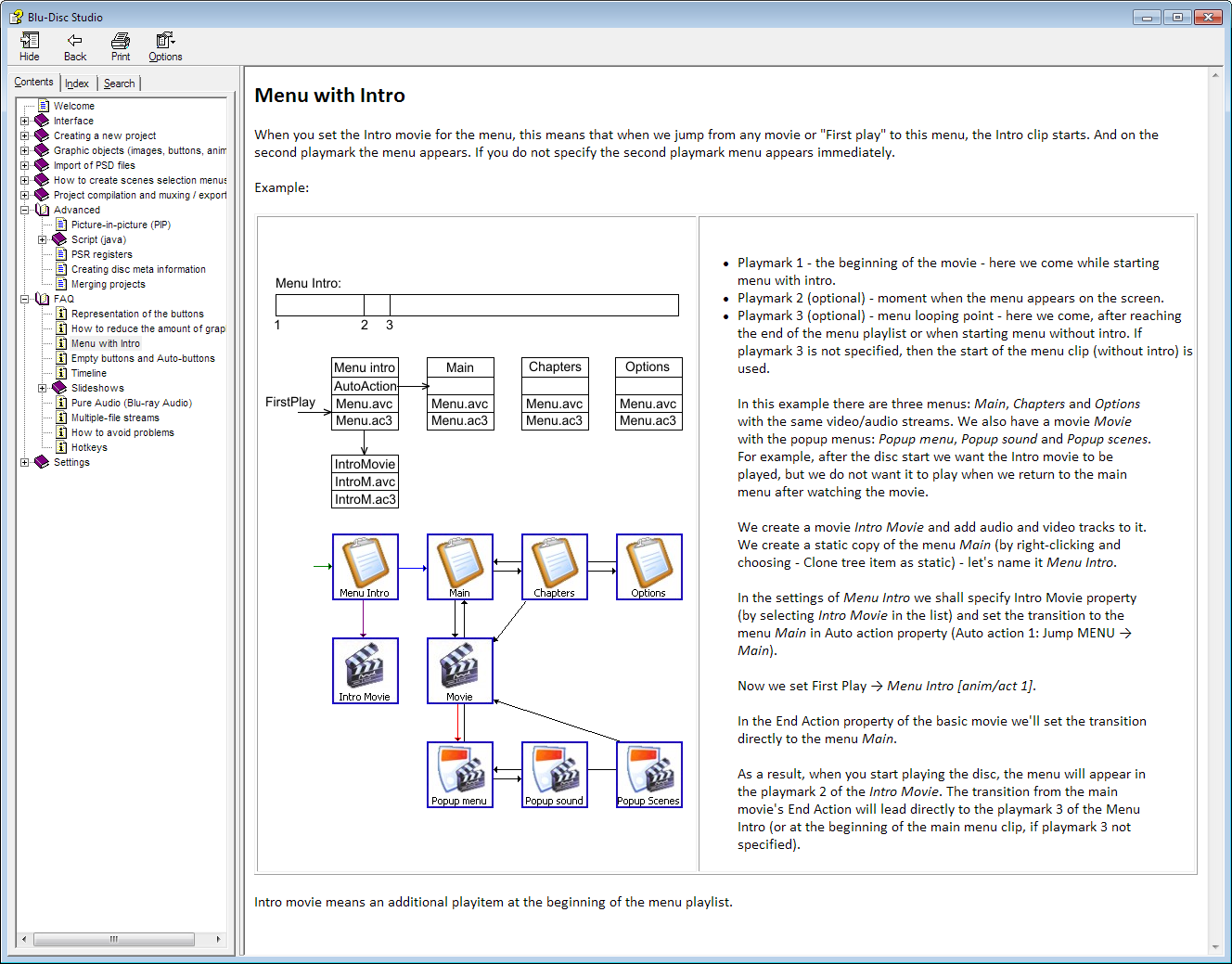Open How to reduce the amount topic
The image size is (1232, 964).
[148, 328]
